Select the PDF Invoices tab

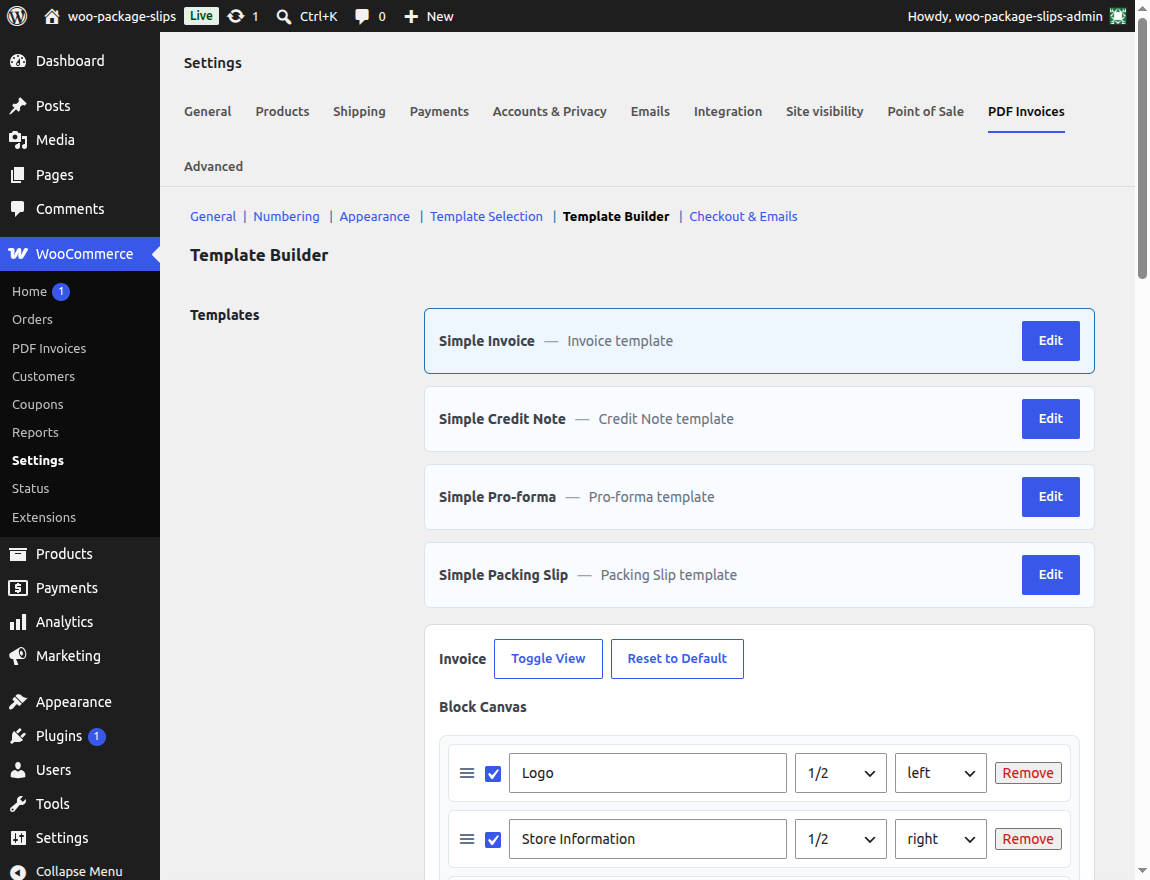point(1026,111)
